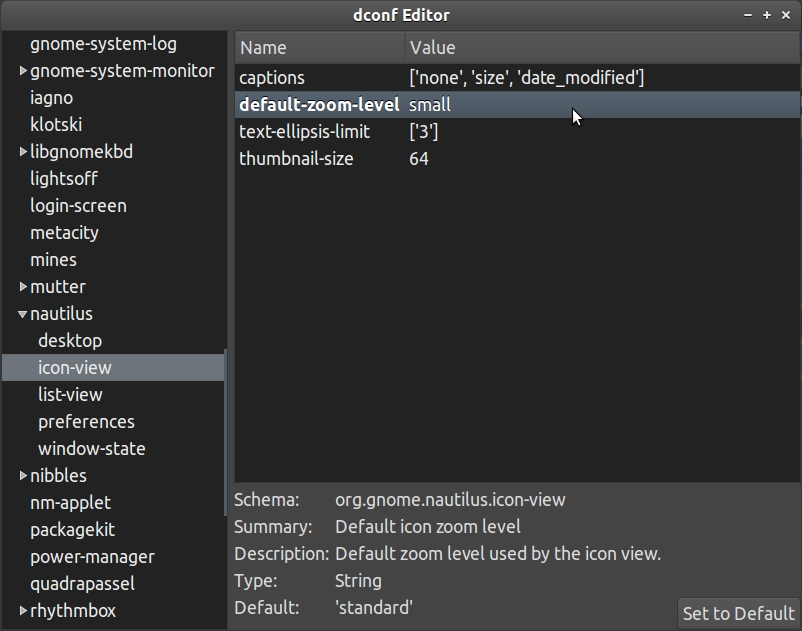This screenshot has height=631, width=802.
Task: Select default-zoom-level key name
Action: coord(319,105)
